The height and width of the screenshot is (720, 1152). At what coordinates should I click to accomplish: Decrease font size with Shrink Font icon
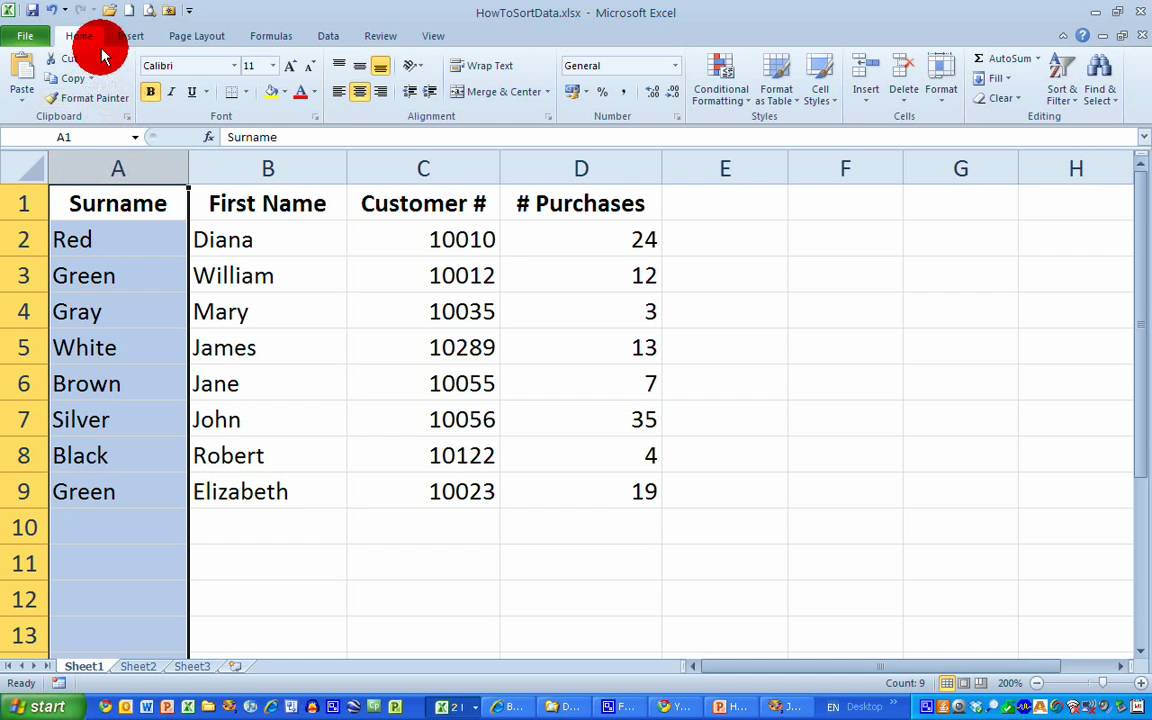(x=310, y=66)
